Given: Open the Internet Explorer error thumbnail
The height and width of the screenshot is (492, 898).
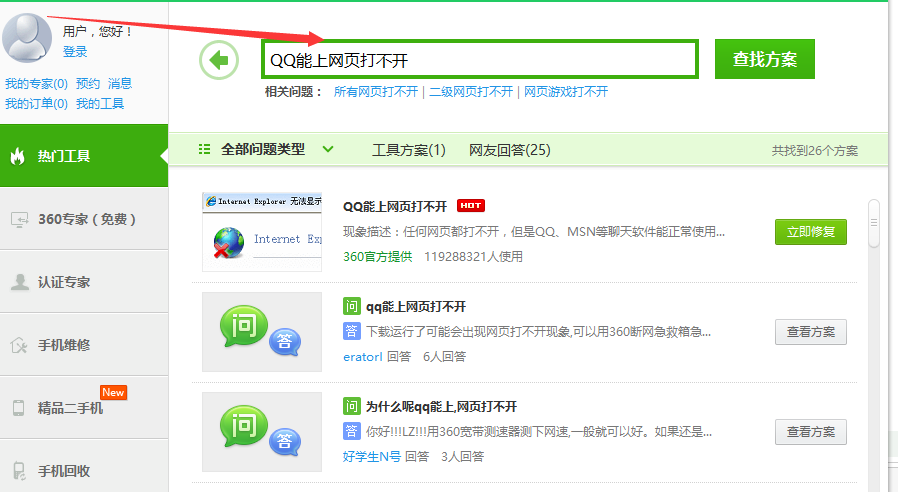Looking at the screenshot, I should (x=262, y=232).
